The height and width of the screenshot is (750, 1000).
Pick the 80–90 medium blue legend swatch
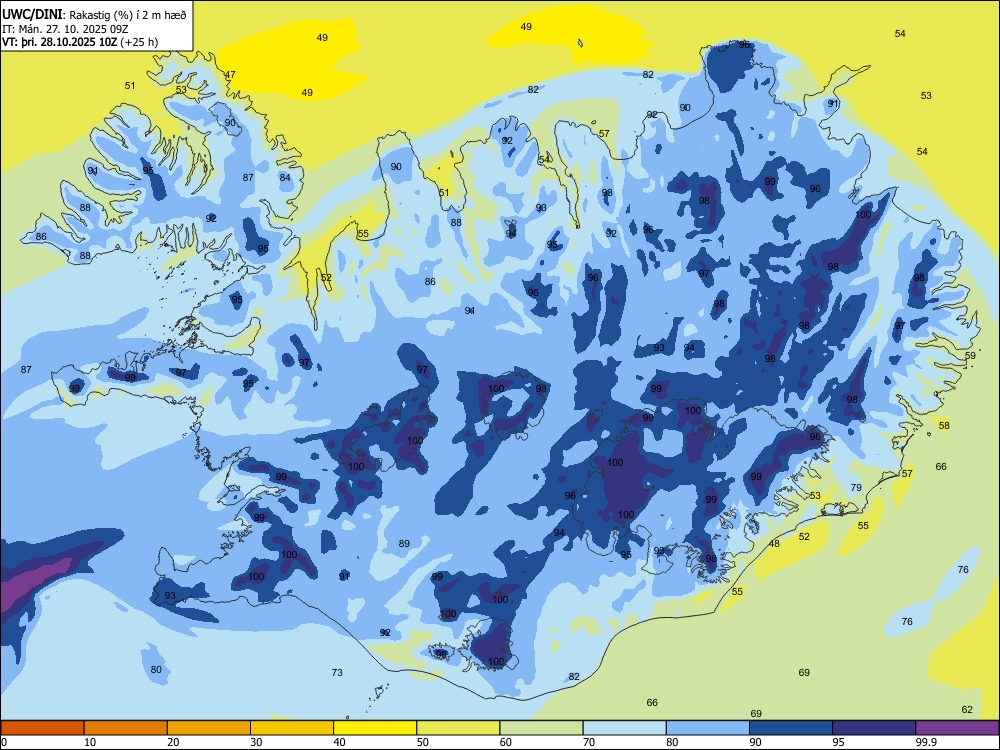(x=708, y=728)
